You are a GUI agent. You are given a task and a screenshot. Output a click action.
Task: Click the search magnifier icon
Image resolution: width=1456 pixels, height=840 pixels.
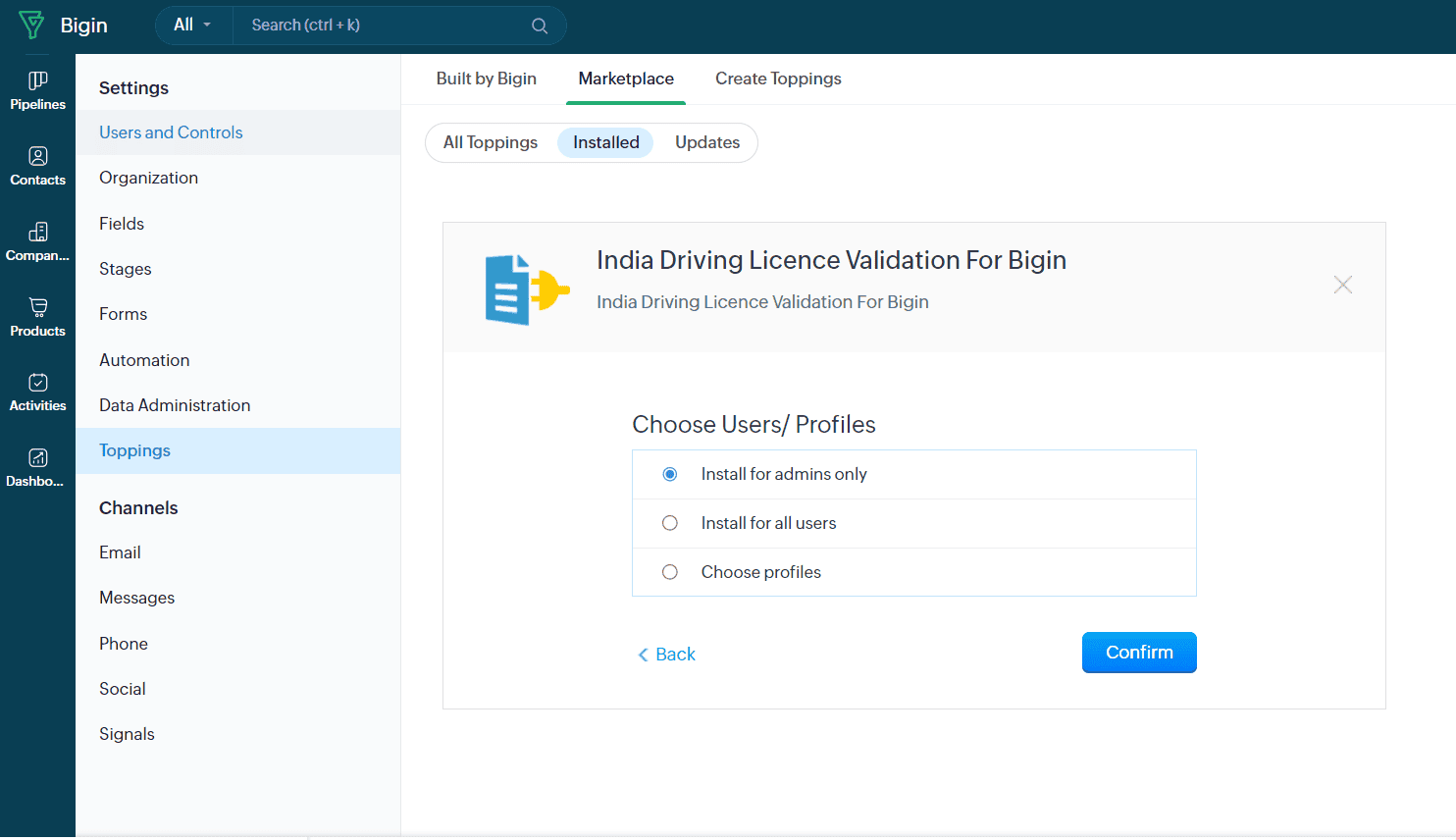tap(540, 26)
